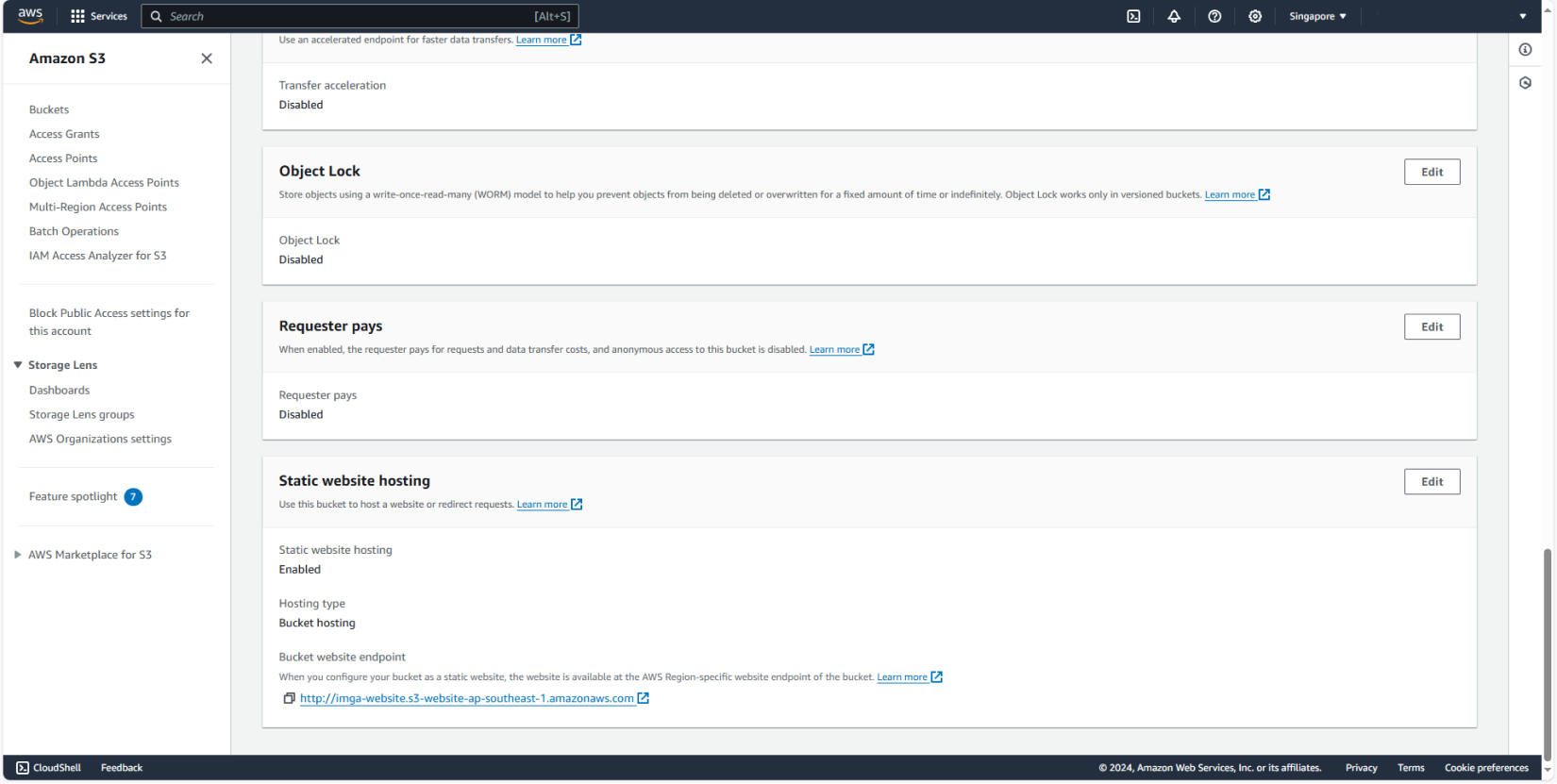This screenshot has height=784, width=1557.
Task: Open Object Lambda Access Points
Action: click(x=104, y=183)
